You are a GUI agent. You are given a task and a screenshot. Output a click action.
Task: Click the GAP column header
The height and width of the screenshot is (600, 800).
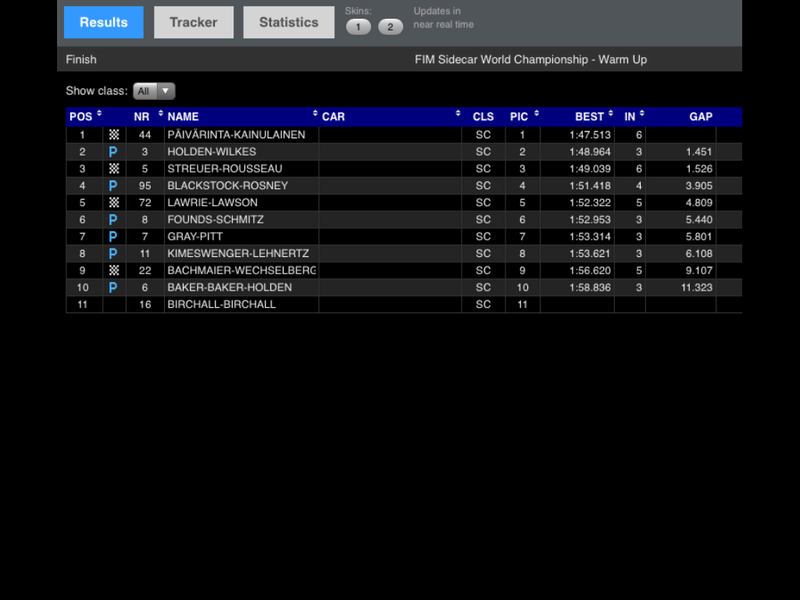click(701, 116)
